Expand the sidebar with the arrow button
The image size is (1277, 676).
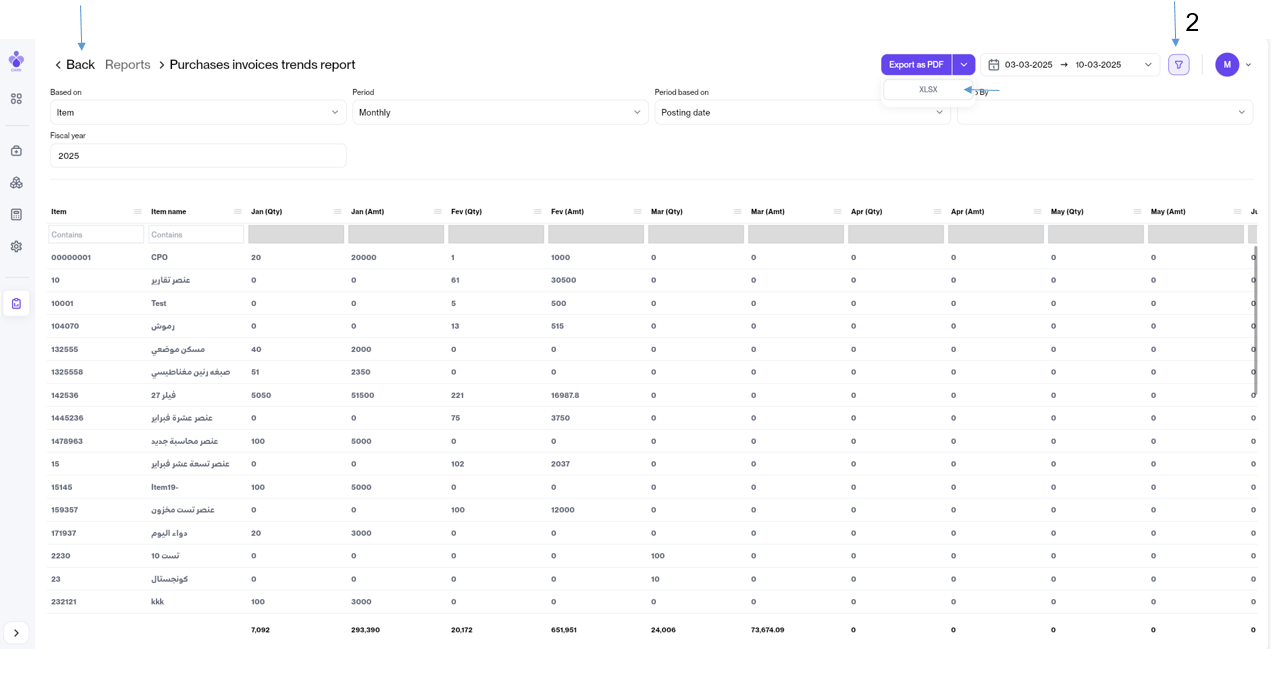(16, 633)
